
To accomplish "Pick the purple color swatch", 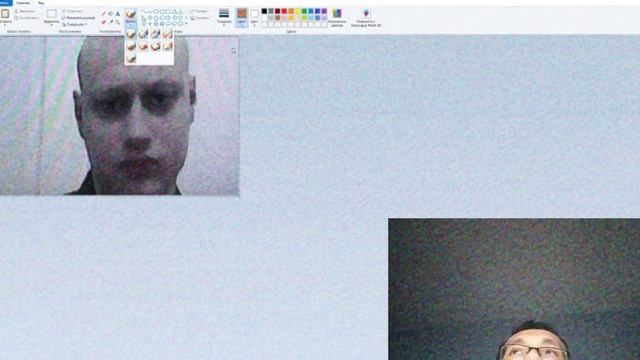I will tap(324, 11).
